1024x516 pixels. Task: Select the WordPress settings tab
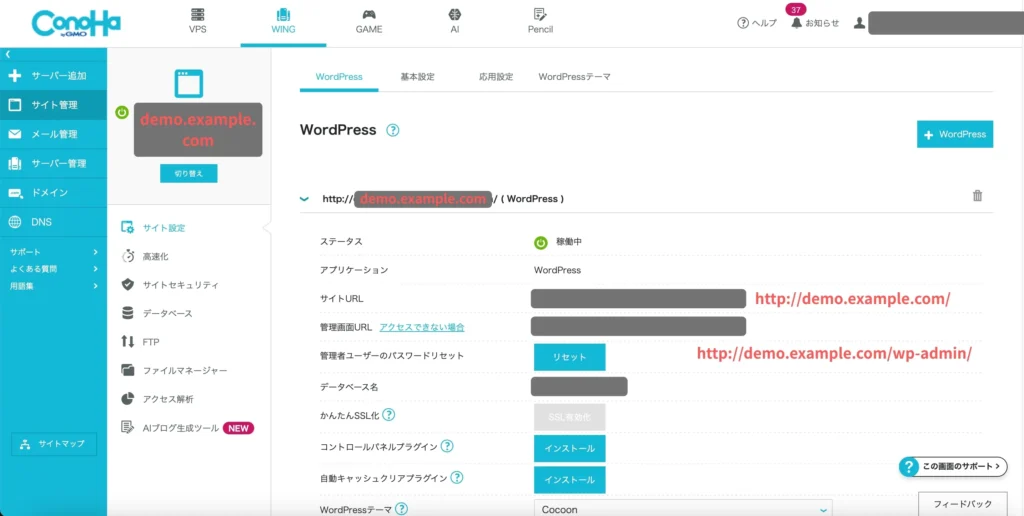click(x=339, y=76)
